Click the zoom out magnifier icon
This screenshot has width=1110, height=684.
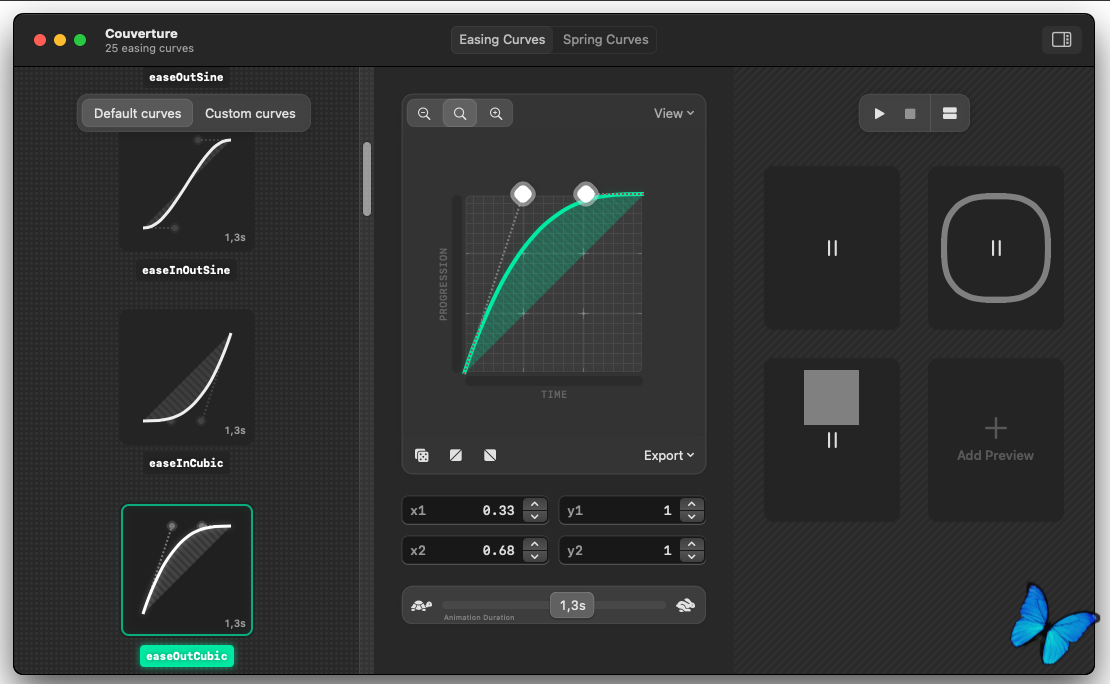(x=424, y=114)
